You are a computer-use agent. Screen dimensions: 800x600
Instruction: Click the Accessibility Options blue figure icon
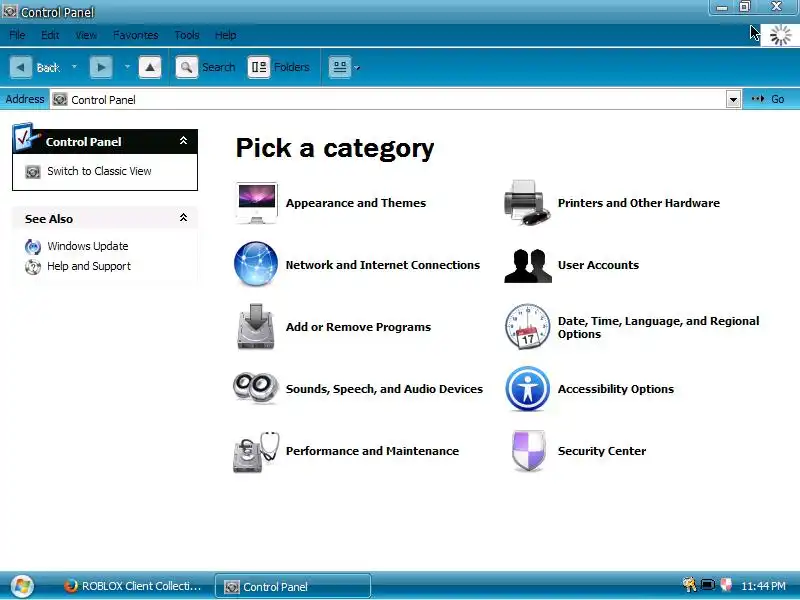[528, 389]
